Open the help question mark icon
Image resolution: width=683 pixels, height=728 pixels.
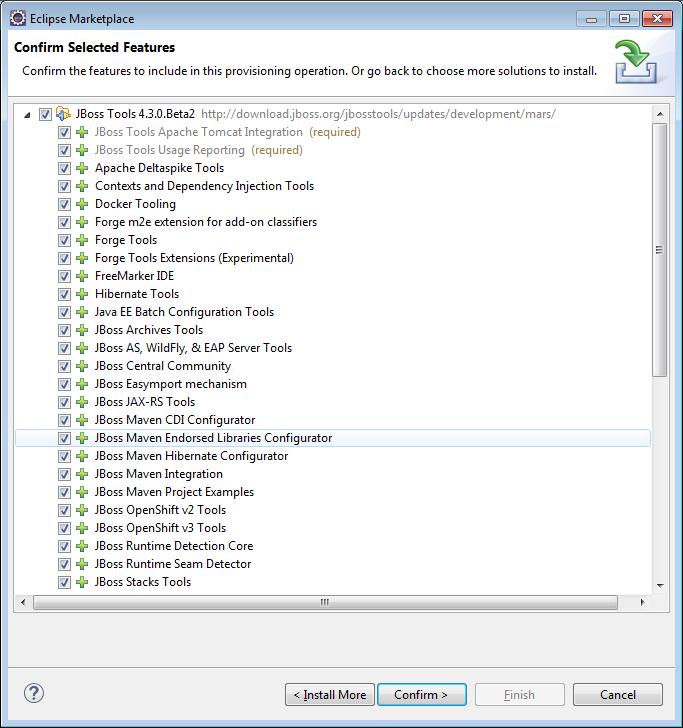(x=34, y=693)
